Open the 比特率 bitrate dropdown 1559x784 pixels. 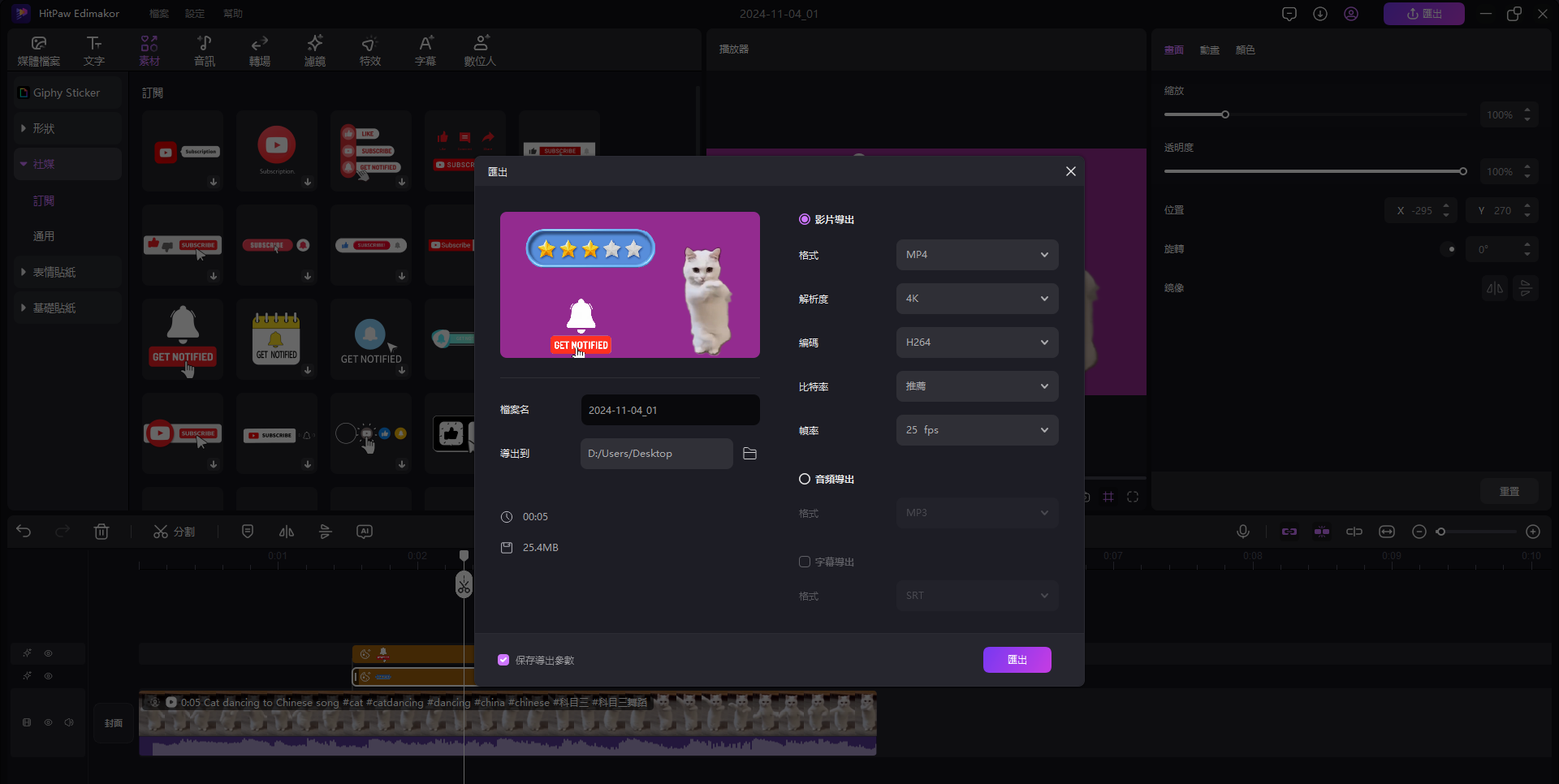tap(977, 386)
